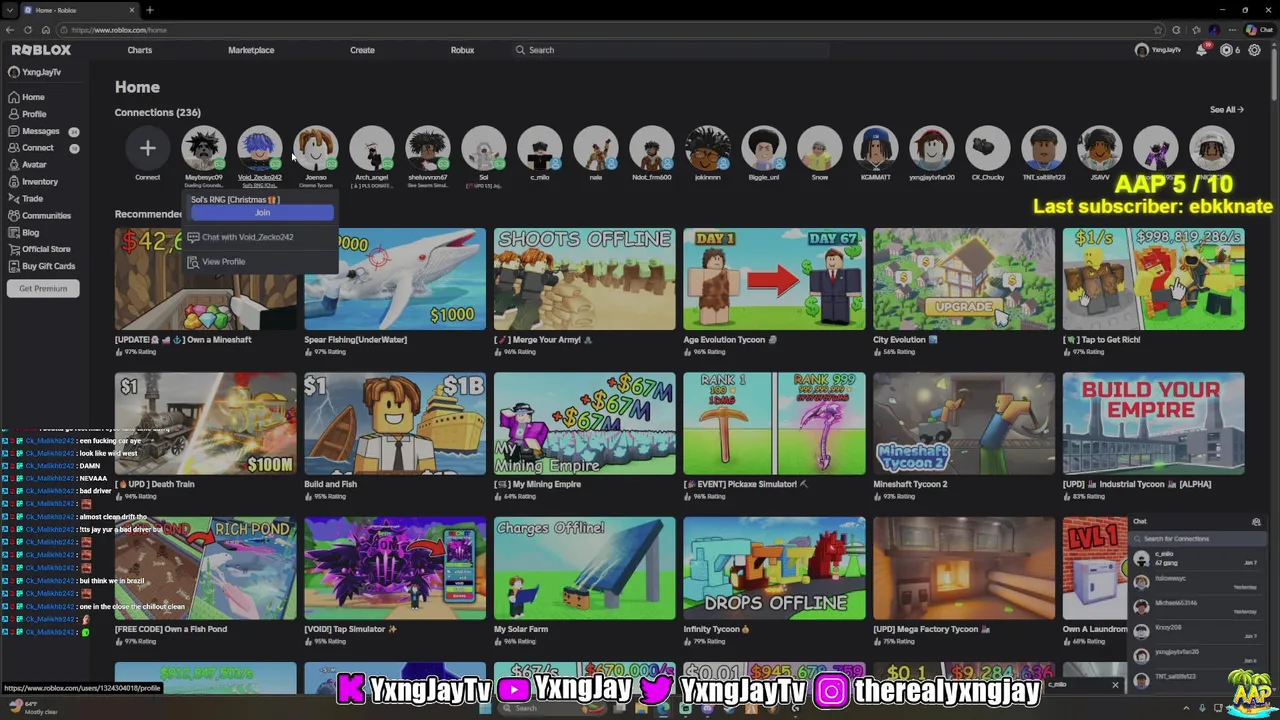This screenshot has height=720, width=1280.
Task: Open Official Store in the sidebar
Action: coord(38,249)
